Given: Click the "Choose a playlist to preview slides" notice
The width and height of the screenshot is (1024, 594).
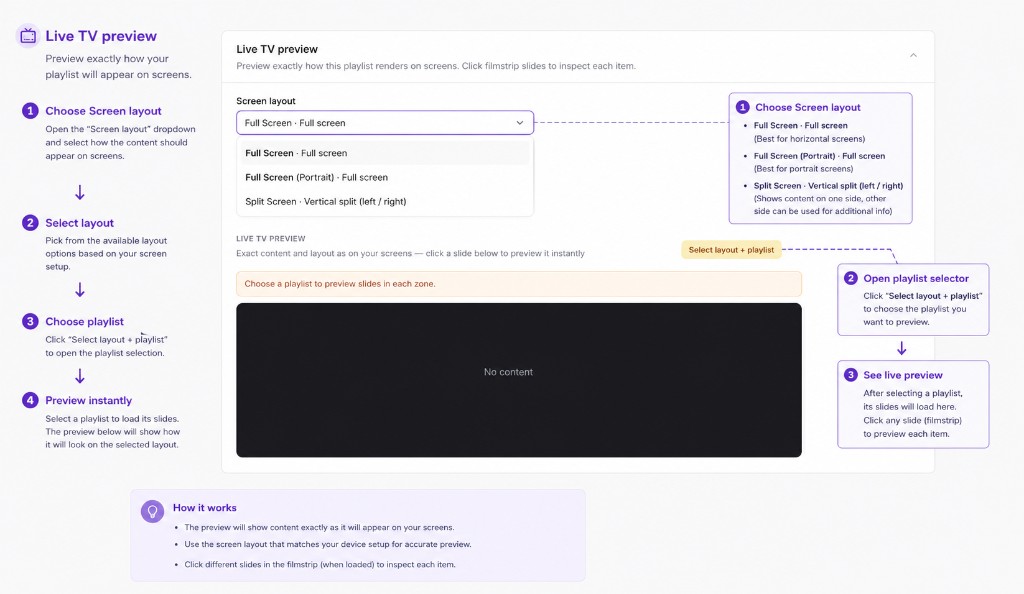Looking at the screenshot, I should [519, 284].
